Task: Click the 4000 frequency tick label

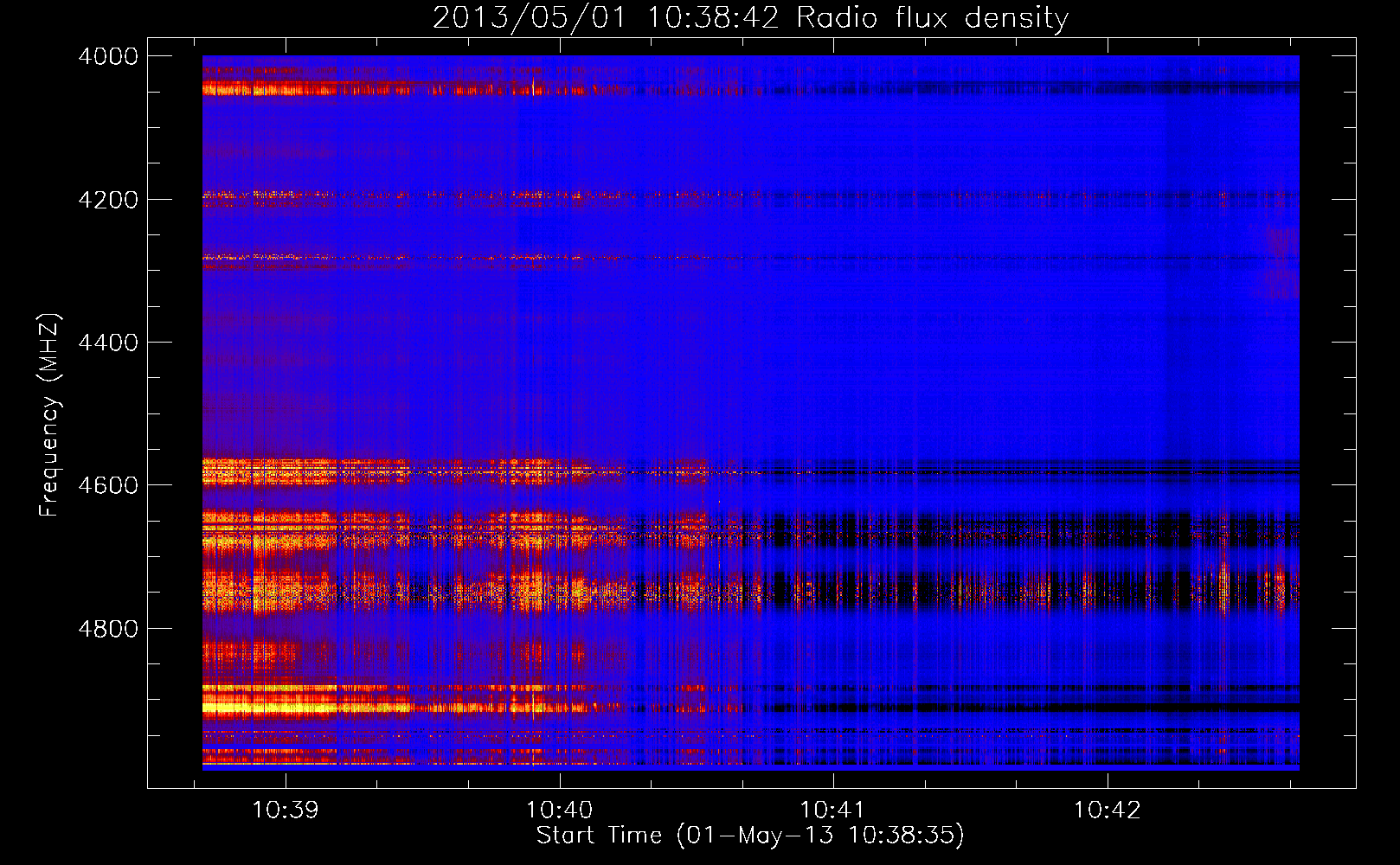Action: pyautogui.click(x=108, y=56)
